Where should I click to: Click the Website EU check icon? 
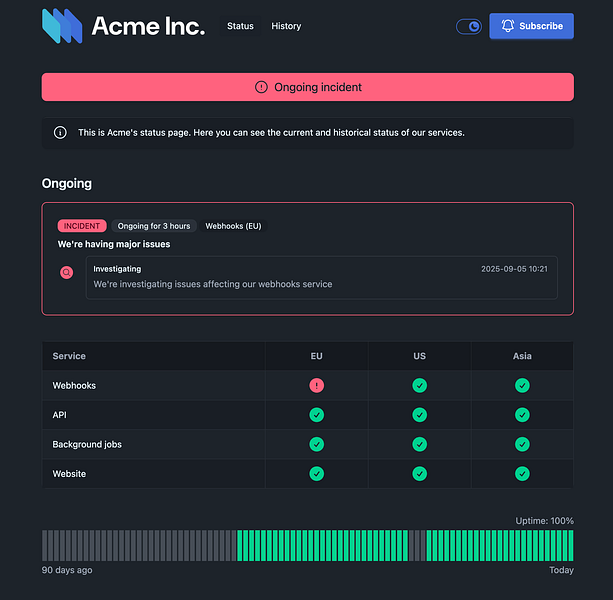coord(317,474)
